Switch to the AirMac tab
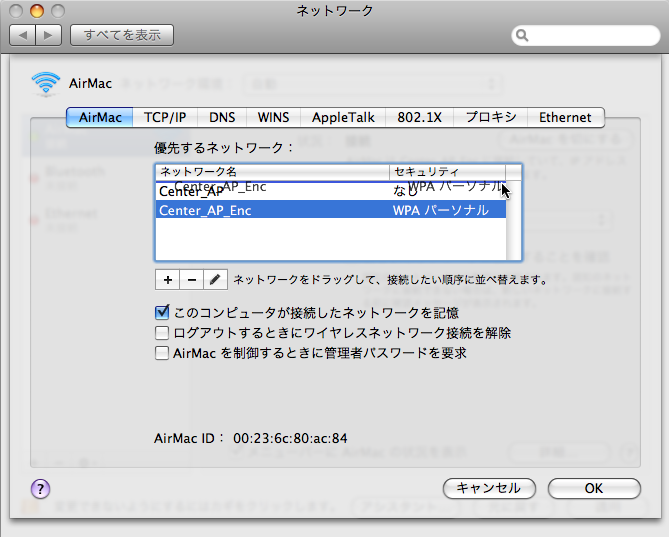Viewport: 669px width, 537px height. point(100,117)
